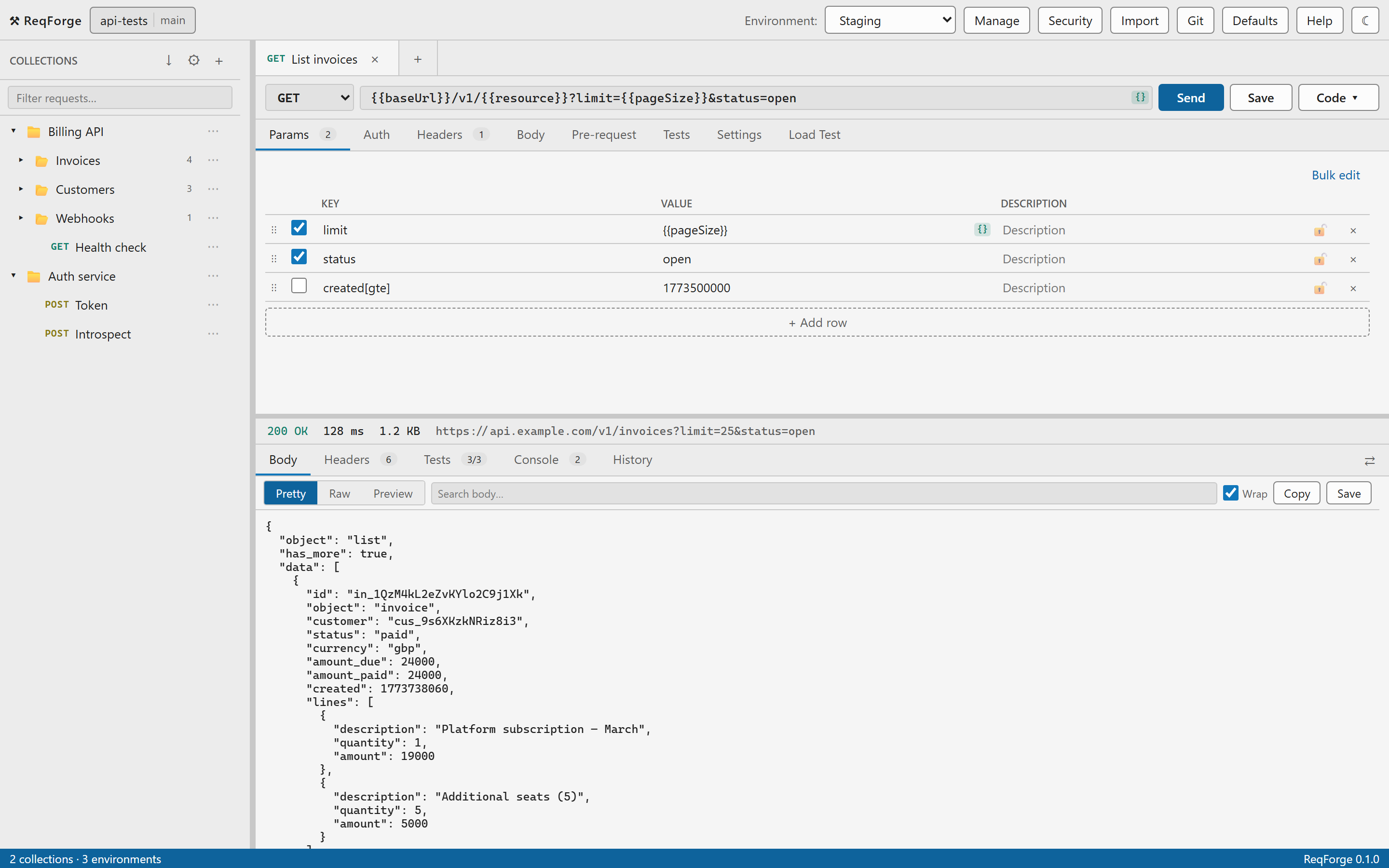Viewport: 1389px width, 868px height.
Task: Open response History tab
Action: coord(632,460)
